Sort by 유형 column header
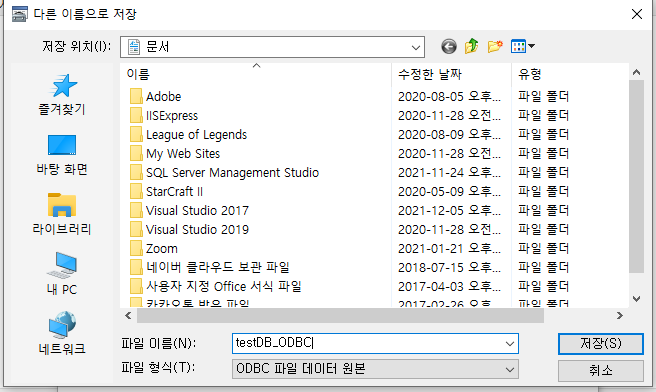The width and height of the screenshot is (656, 392). pos(569,74)
